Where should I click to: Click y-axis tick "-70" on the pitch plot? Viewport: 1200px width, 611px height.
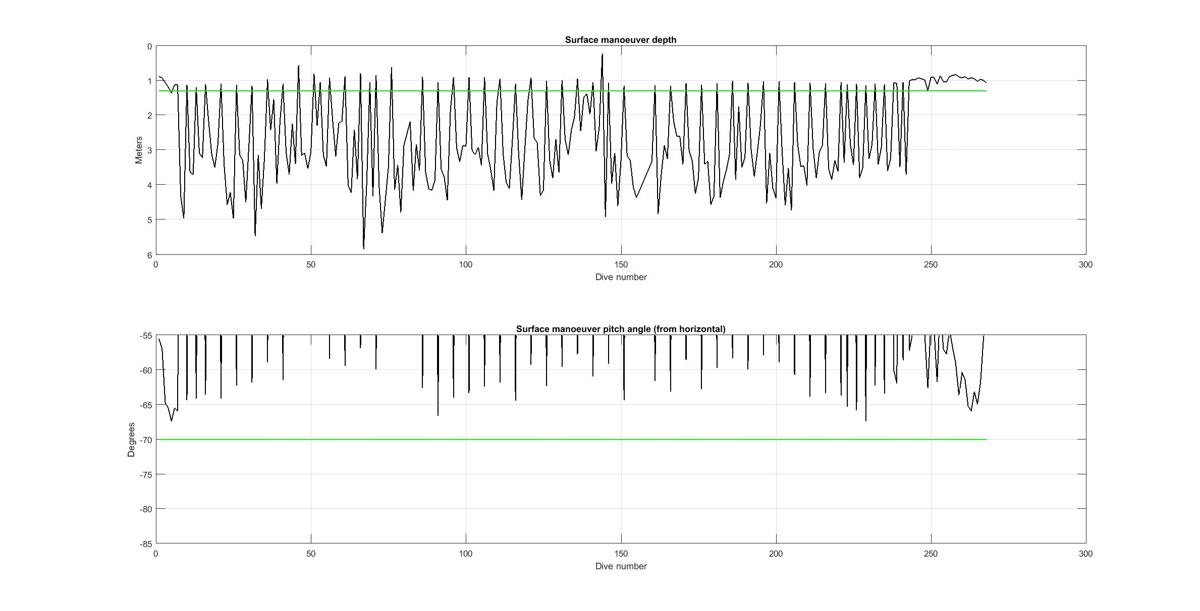click(146, 440)
